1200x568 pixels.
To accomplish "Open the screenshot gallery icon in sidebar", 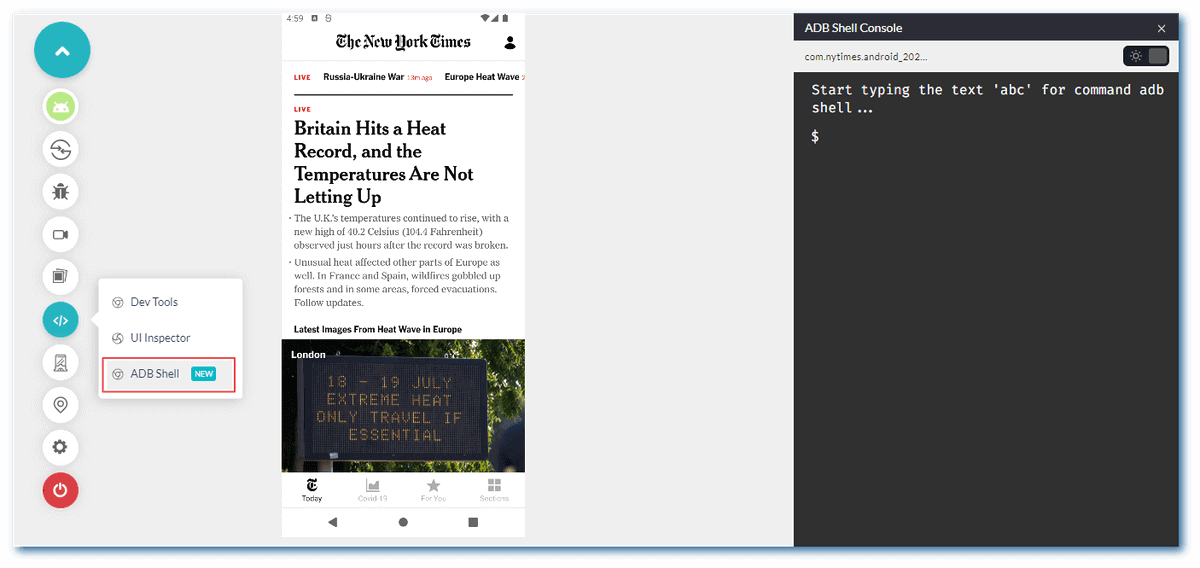I will (x=61, y=277).
